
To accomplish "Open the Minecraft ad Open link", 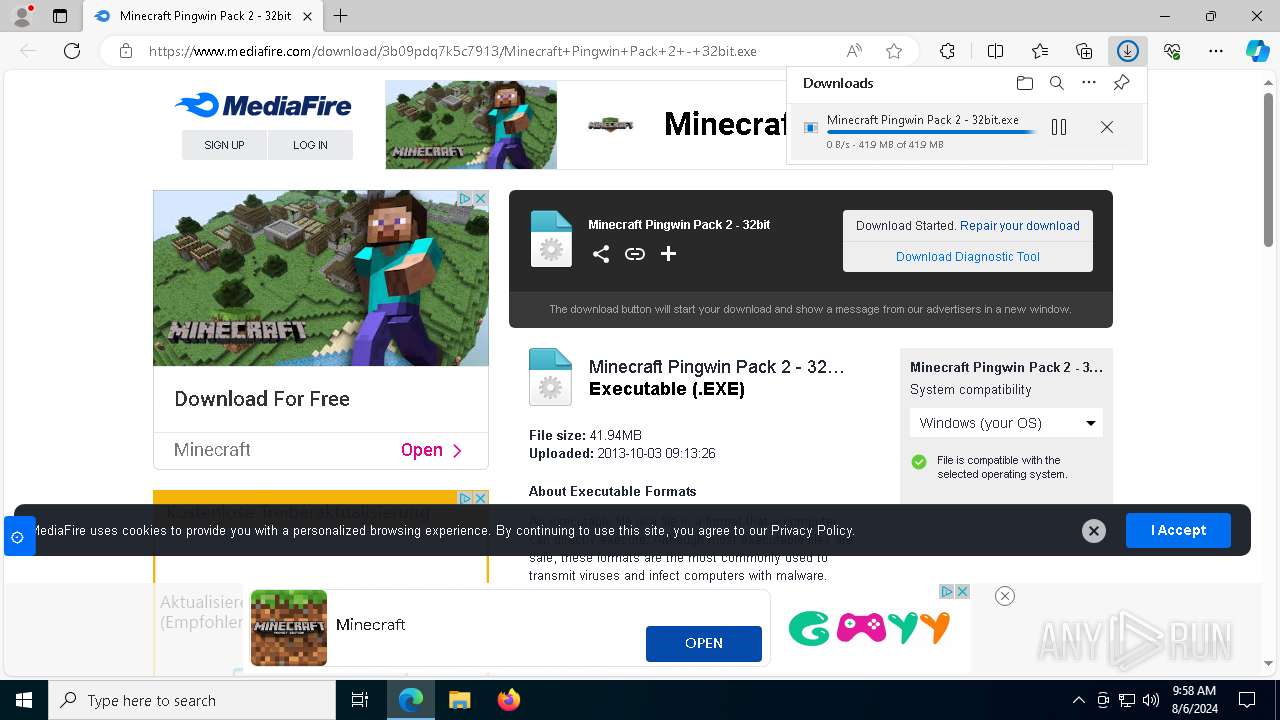I will pos(431,450).
